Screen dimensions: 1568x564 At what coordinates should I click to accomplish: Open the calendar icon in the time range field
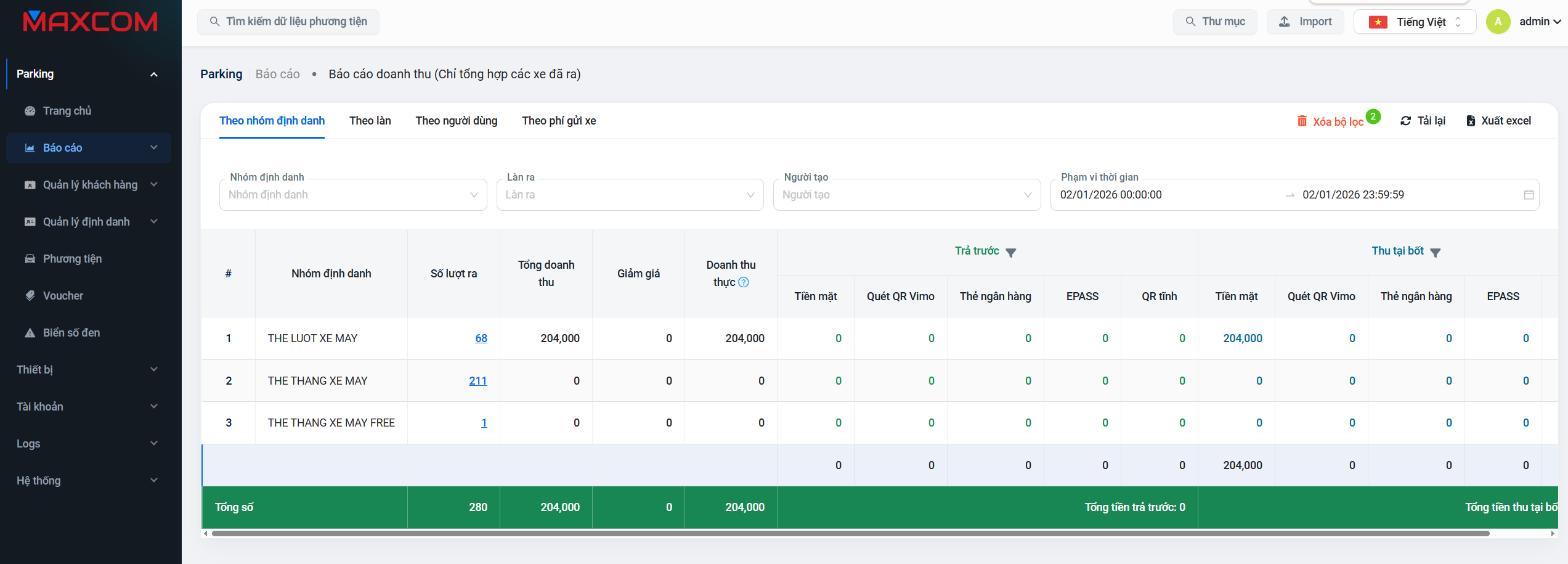pos(1529,195)
